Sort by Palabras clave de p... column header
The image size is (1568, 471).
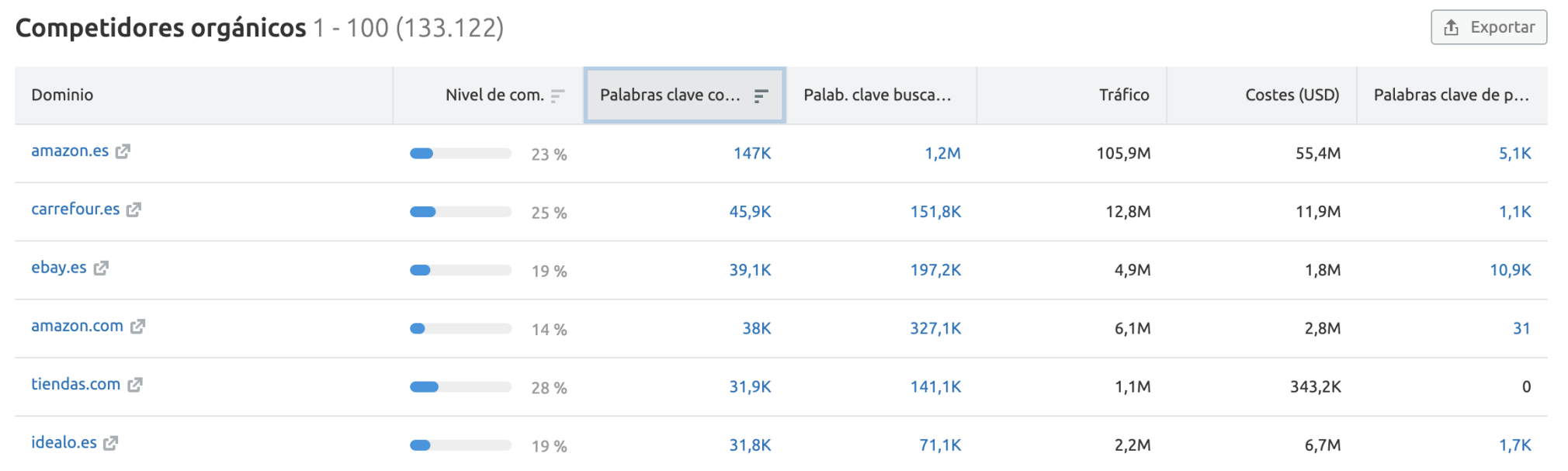point(1450,95)
